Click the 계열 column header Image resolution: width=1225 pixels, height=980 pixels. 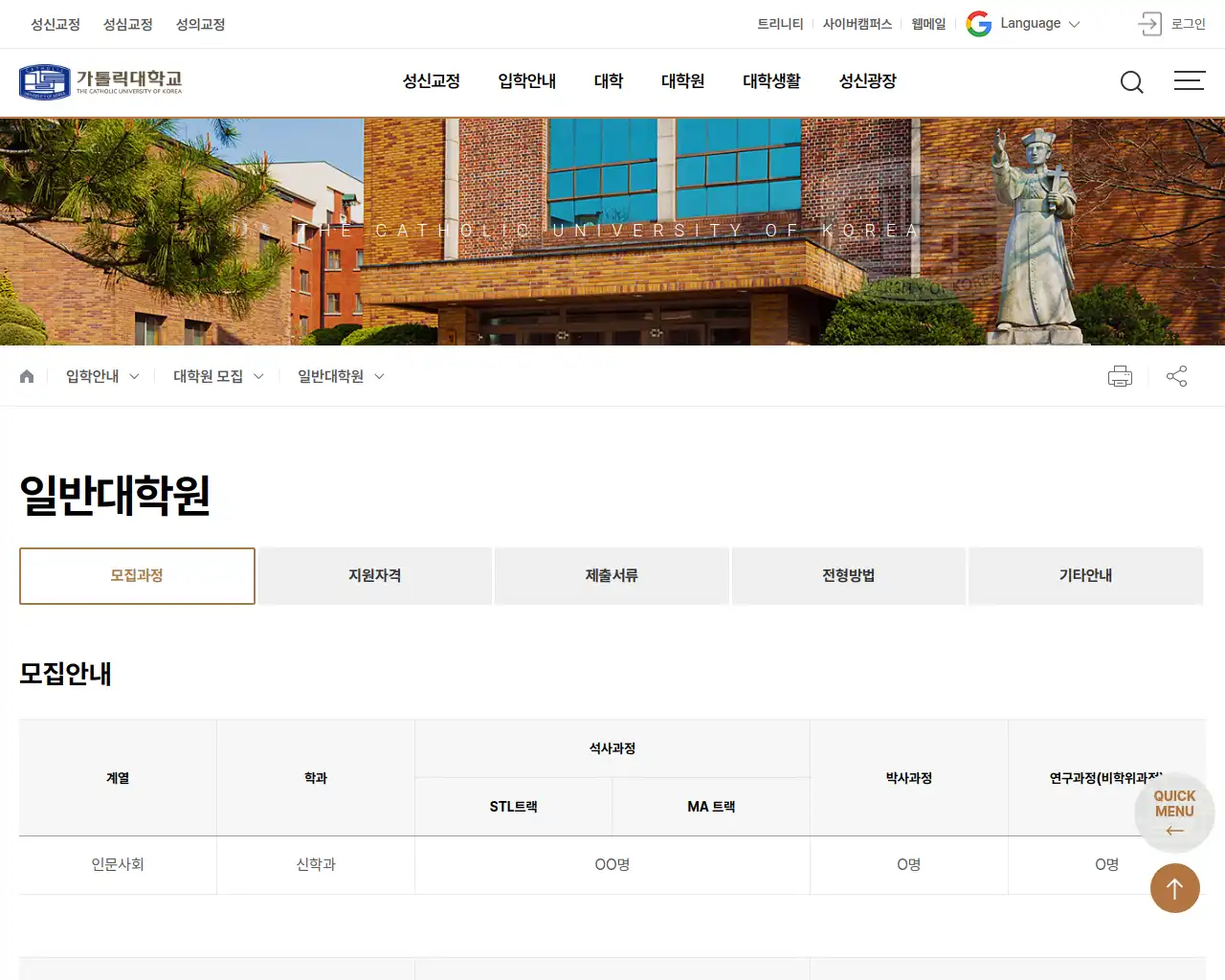coord(118,778)
